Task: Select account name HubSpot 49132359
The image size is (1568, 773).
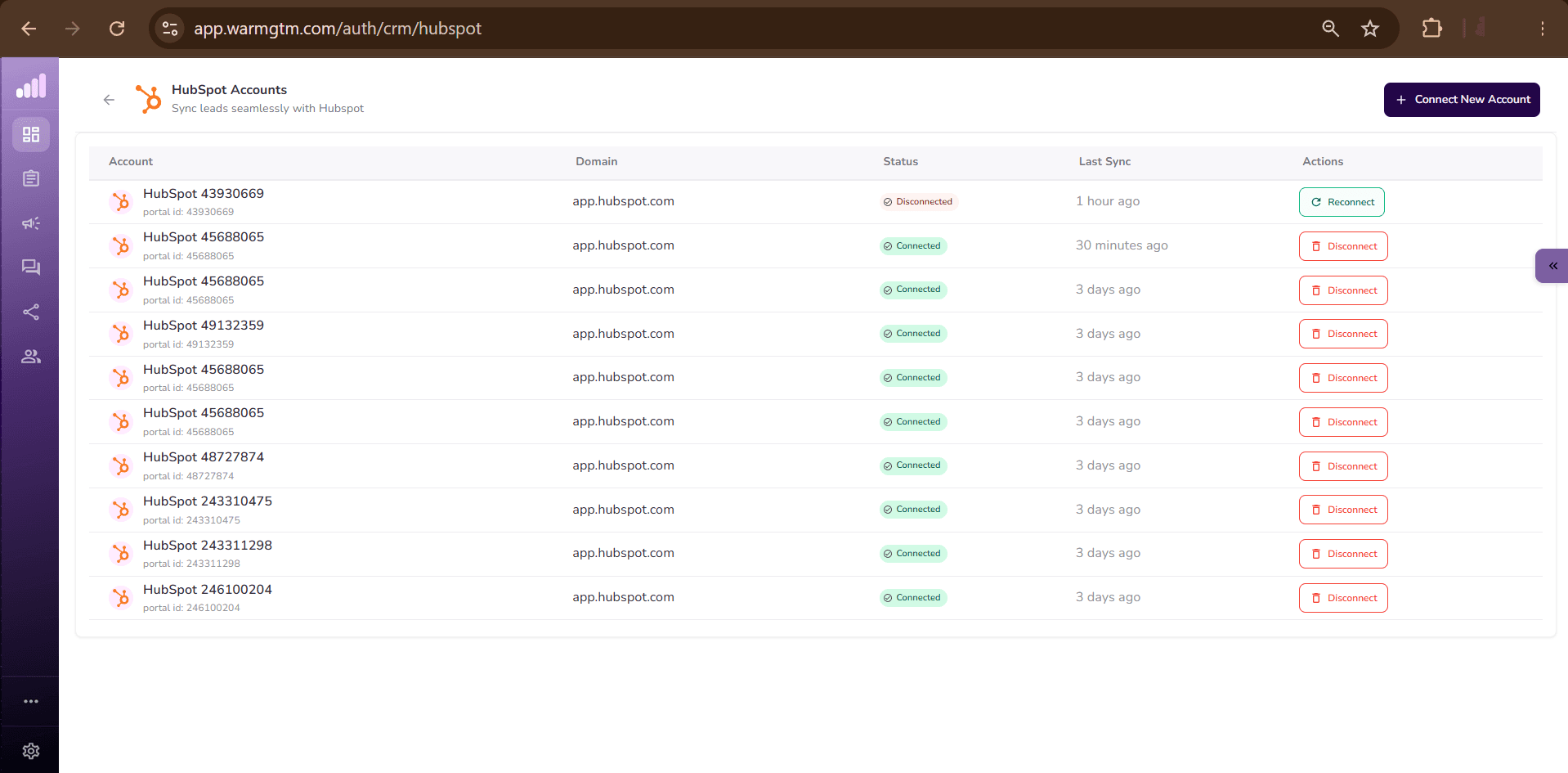Action: (x=204, y=326)
